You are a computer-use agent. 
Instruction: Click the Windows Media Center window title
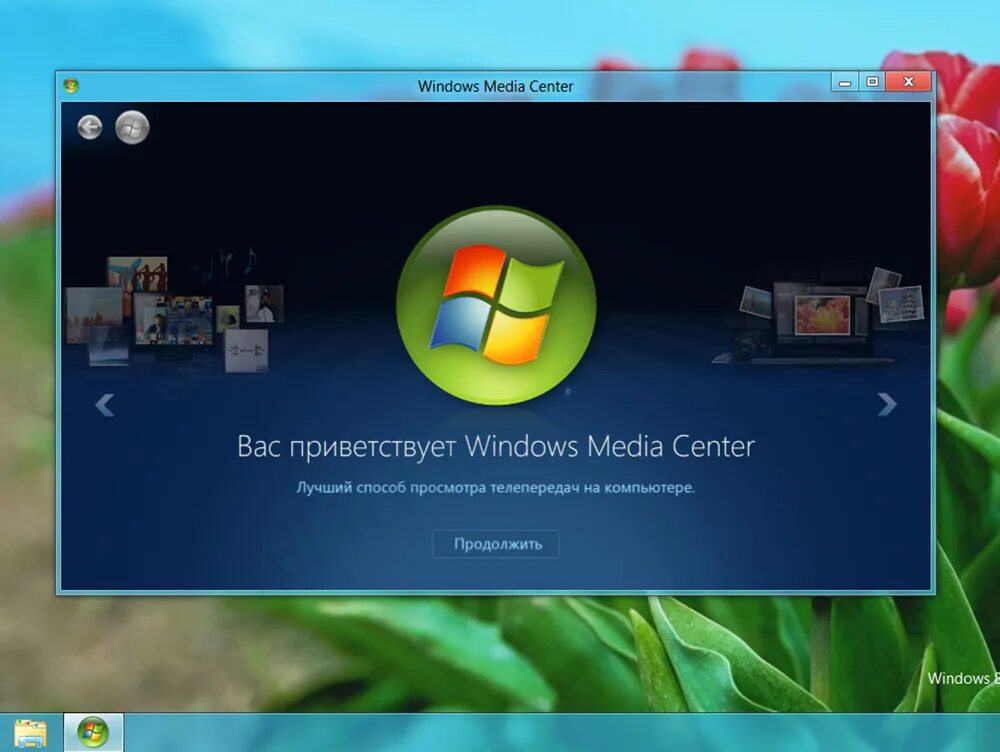tap(496, 86)
